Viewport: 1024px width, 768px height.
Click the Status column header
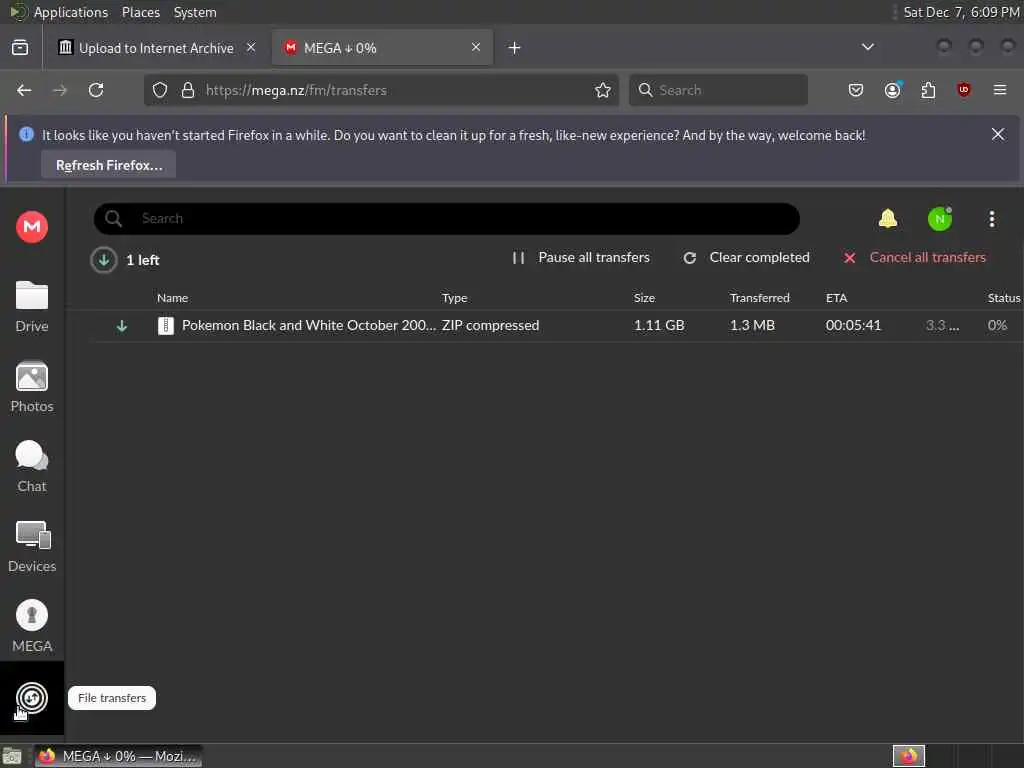1004,298
